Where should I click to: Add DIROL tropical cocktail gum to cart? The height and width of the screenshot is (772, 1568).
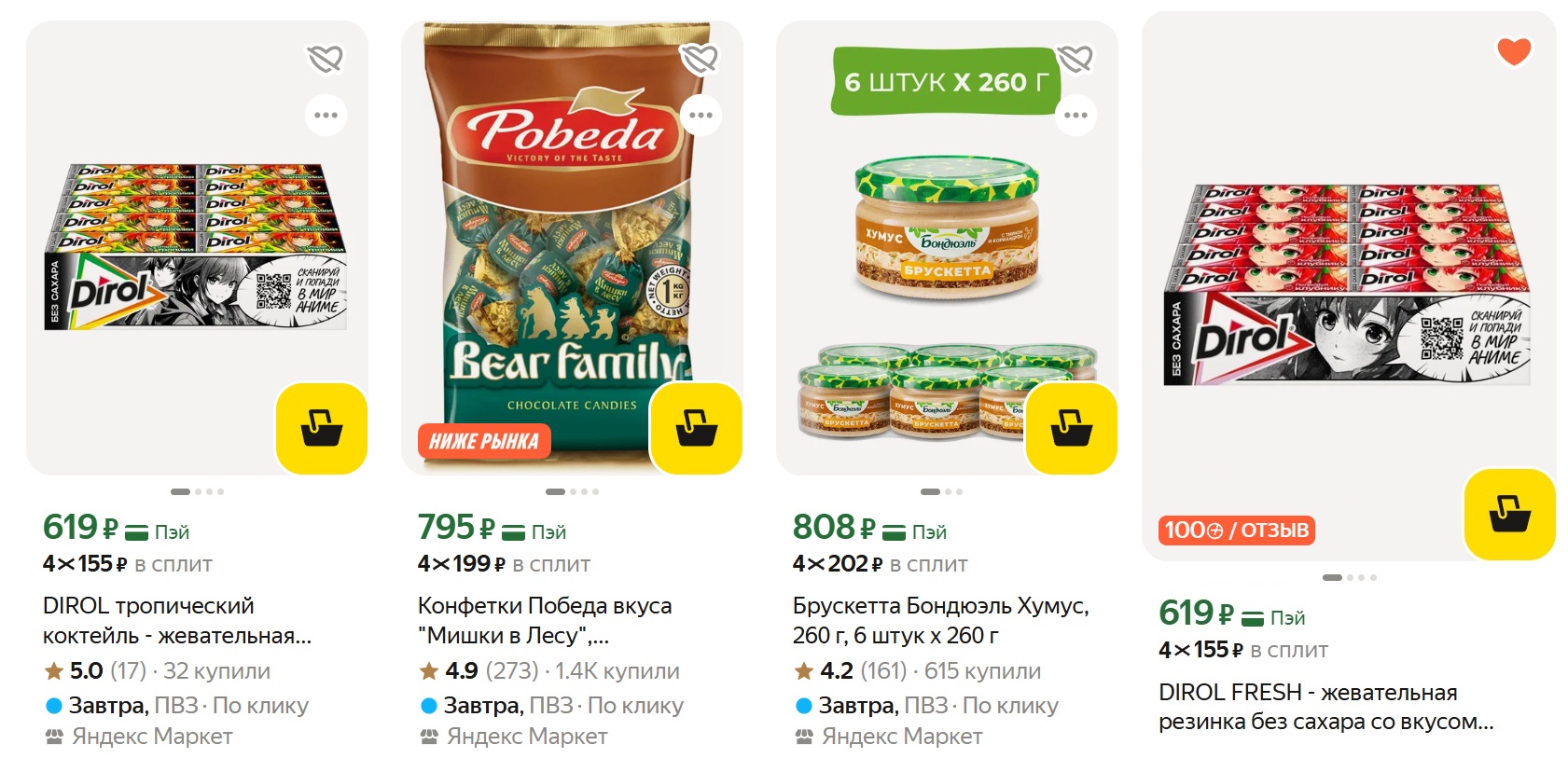pyautogui.click(x=322, y=429)
